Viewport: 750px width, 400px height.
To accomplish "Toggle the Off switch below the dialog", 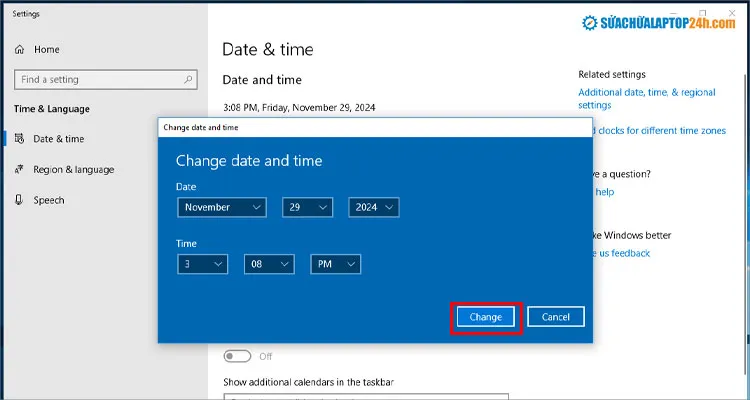I will [x=237, y=356].
